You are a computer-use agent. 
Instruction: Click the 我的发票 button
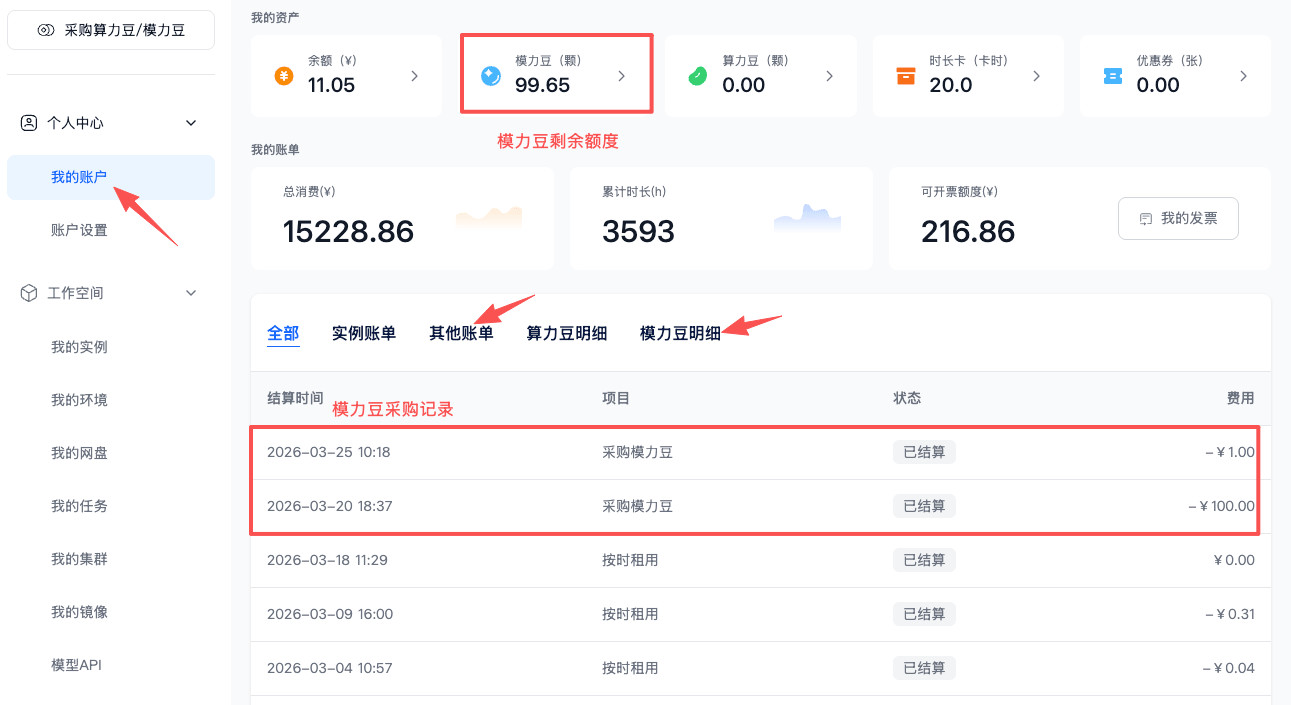pyautogui.click(x=1178, y=218)
